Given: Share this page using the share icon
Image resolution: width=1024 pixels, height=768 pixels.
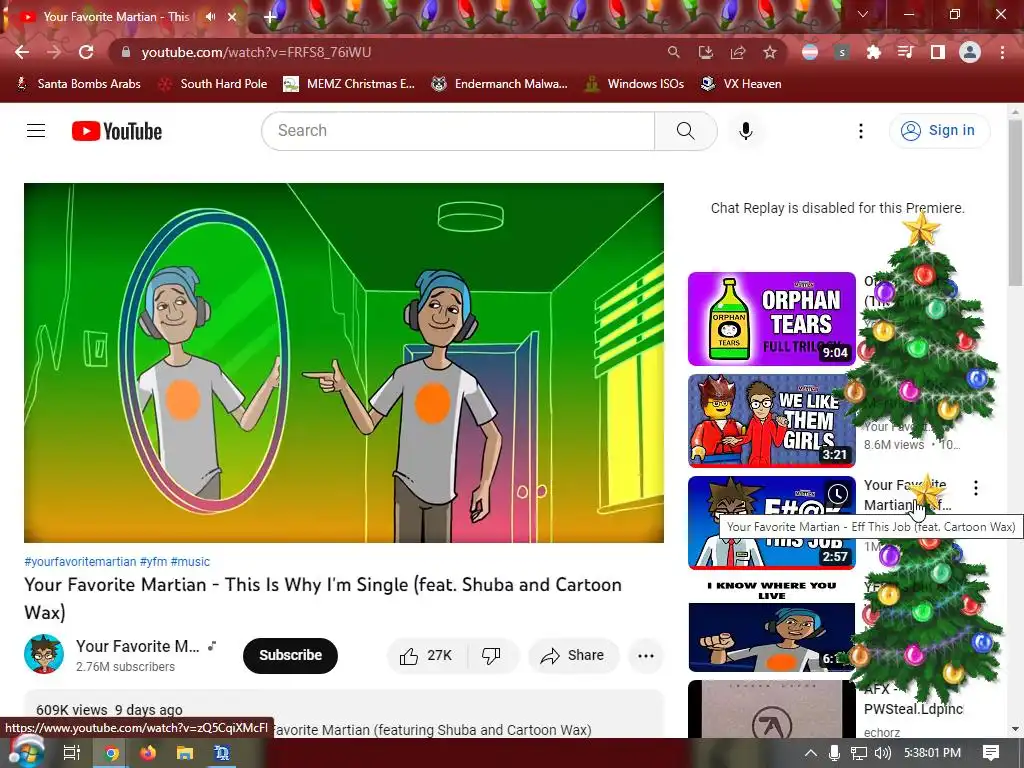Looking at the screenshot, I should [738, 52].
